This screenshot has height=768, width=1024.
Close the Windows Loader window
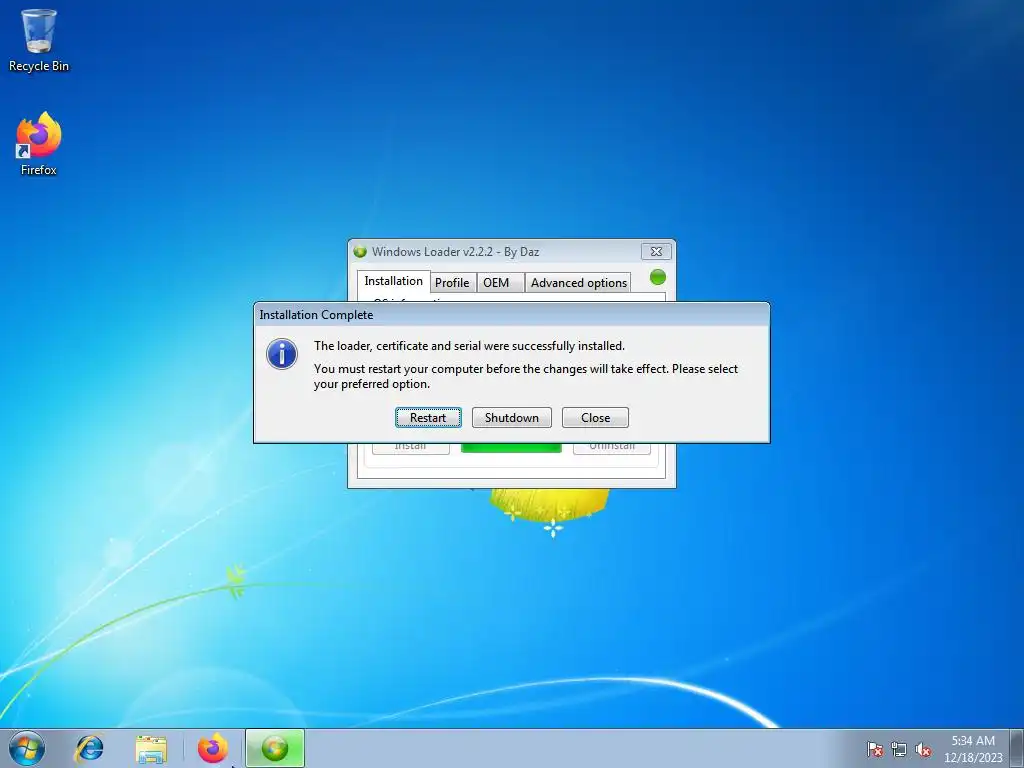point(656,251)
